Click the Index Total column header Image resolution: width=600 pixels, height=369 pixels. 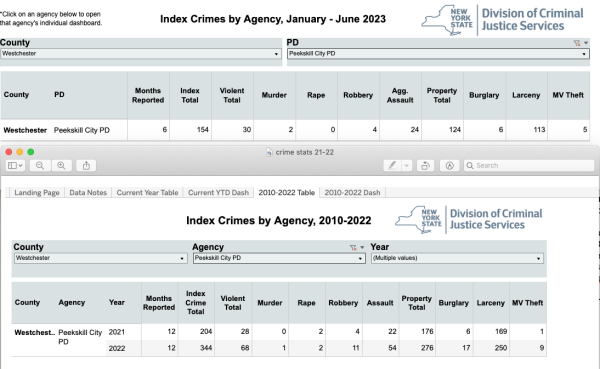point(190,95)
